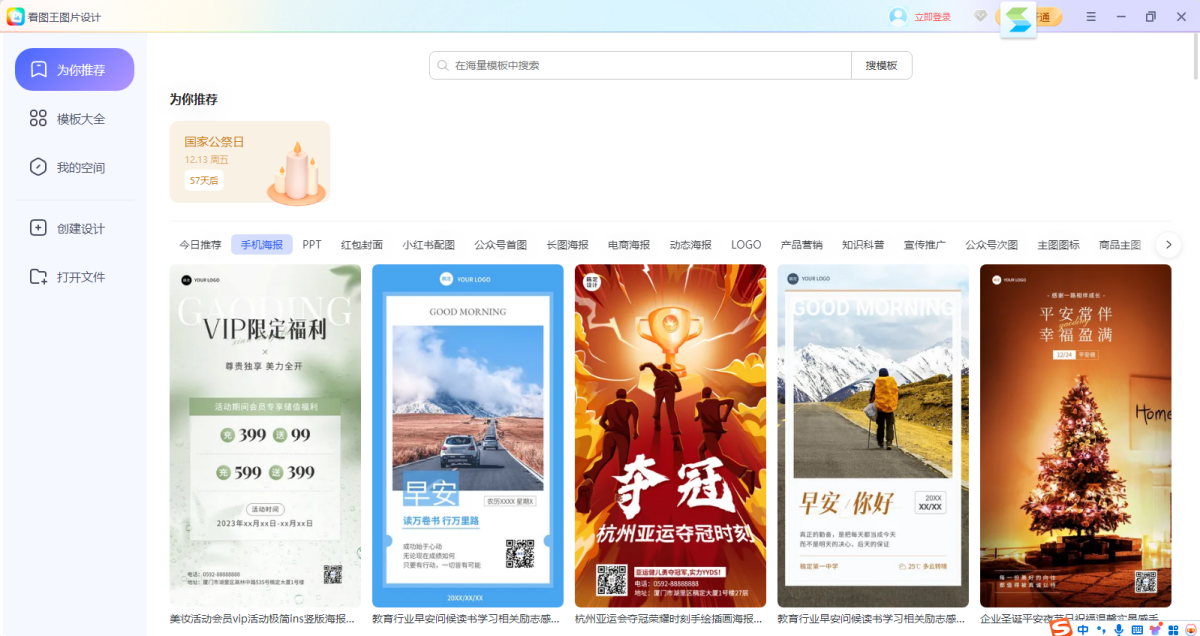
Task: Open the gray chevron dropdown beside 立即登录
Action: 980,16
